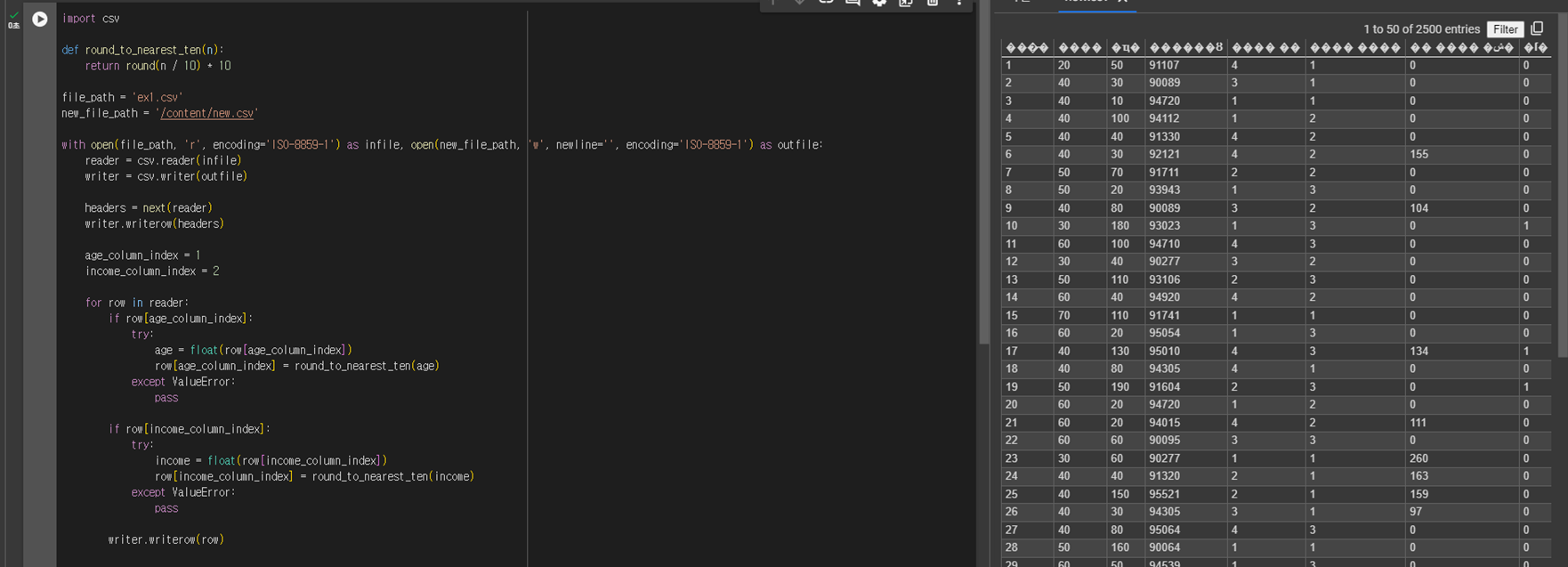This screenshot has width=1568, height=567.
Task: Select table cell with value 155
Action: (1462, 154)
